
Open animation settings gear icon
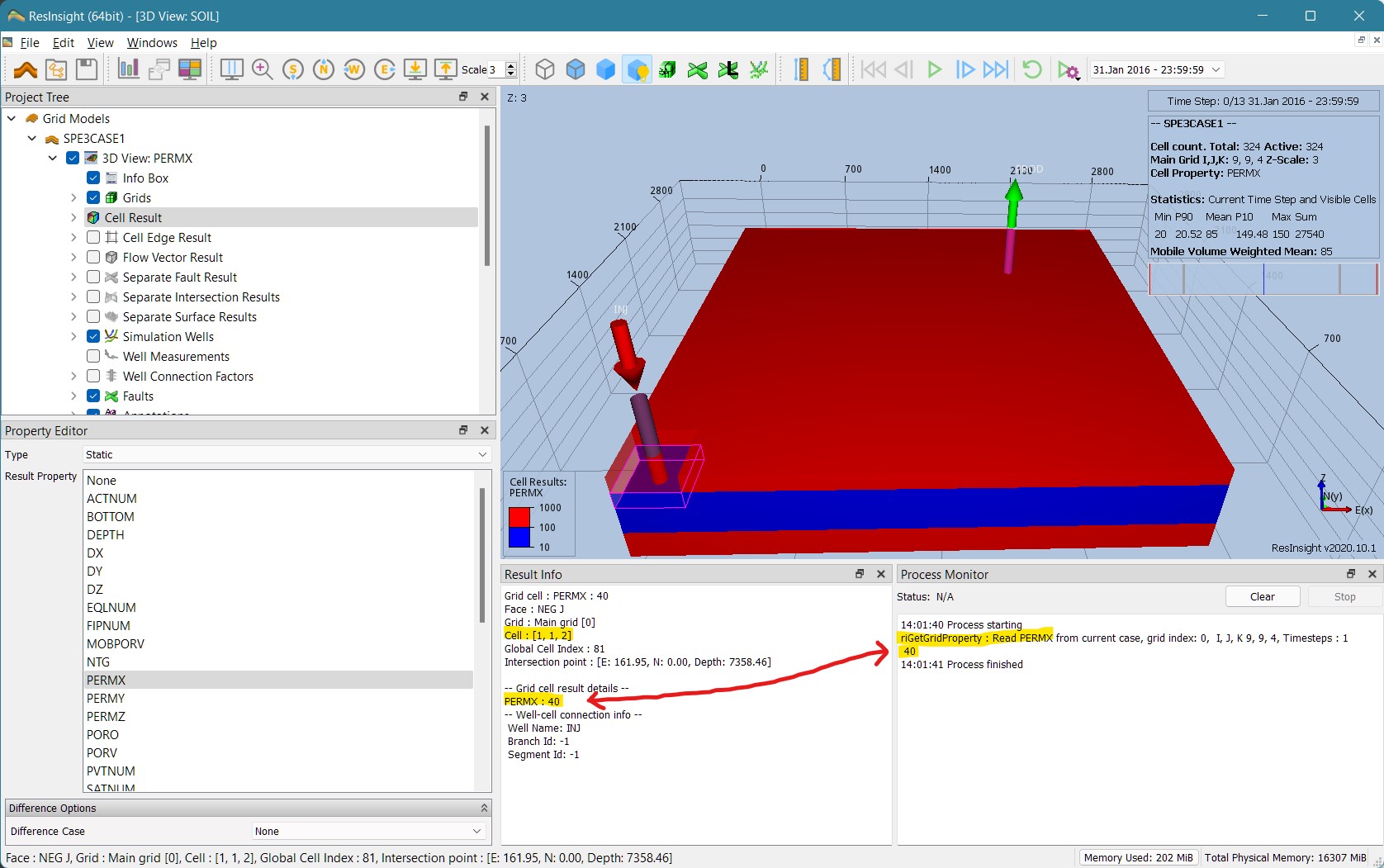click(1069, 70)
